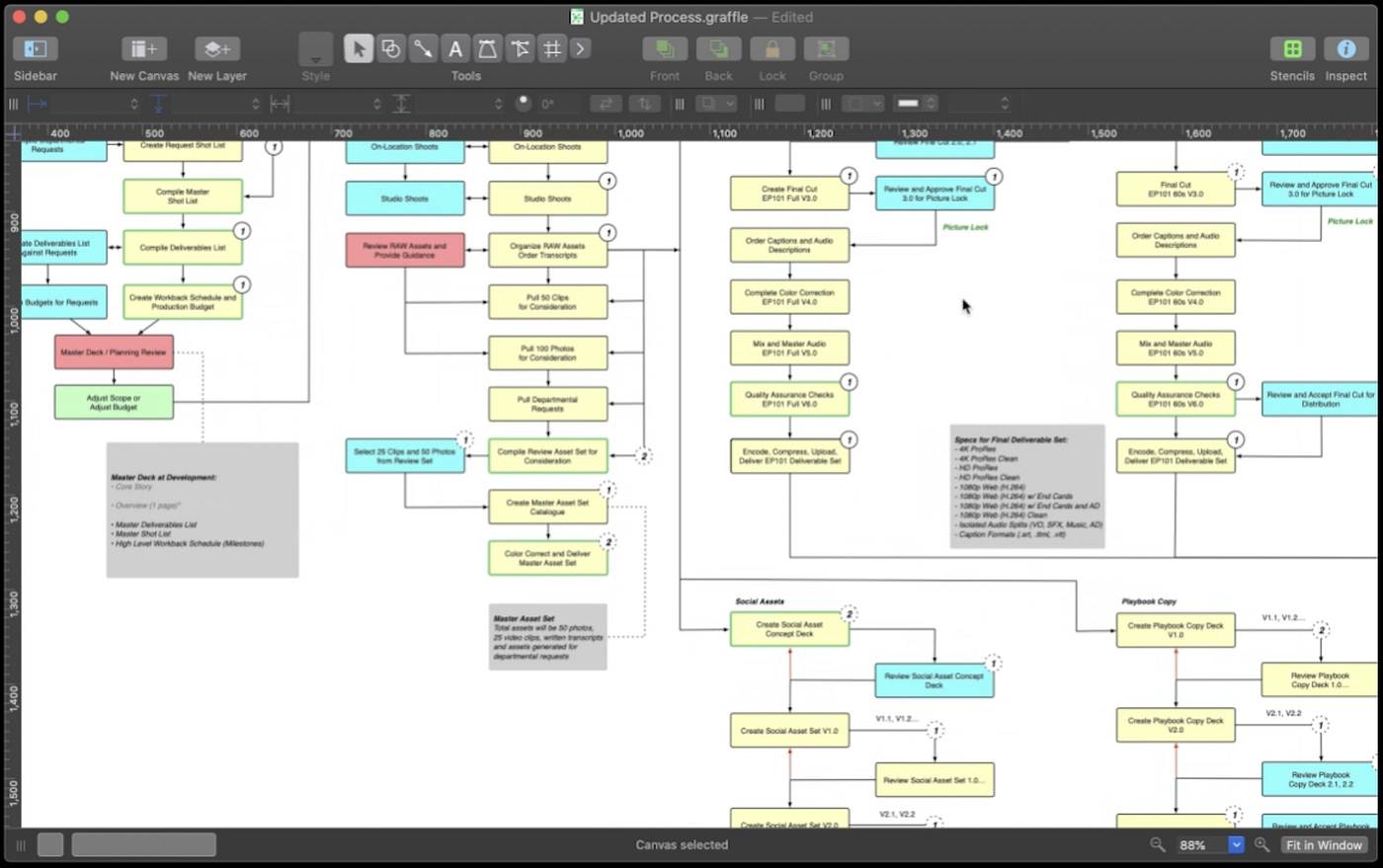Adjust the rotation dial knob

point(524,103)
